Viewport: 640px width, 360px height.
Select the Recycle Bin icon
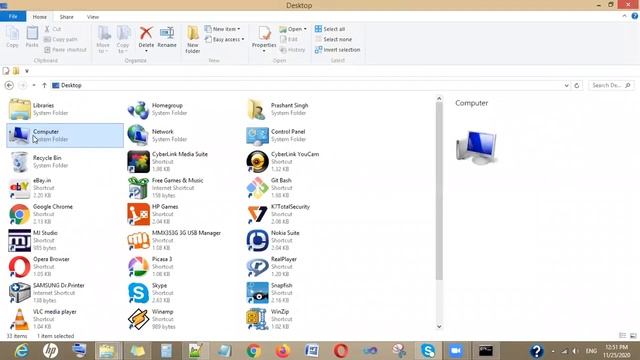pyautogui.click(x=20, y=162)
